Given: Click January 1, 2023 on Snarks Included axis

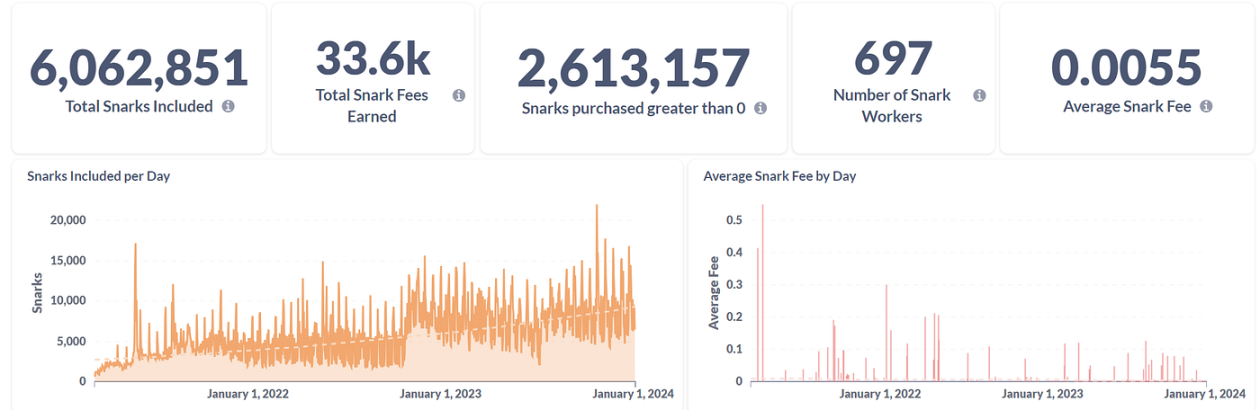Looking at the screenshot, I should point(441,394).
